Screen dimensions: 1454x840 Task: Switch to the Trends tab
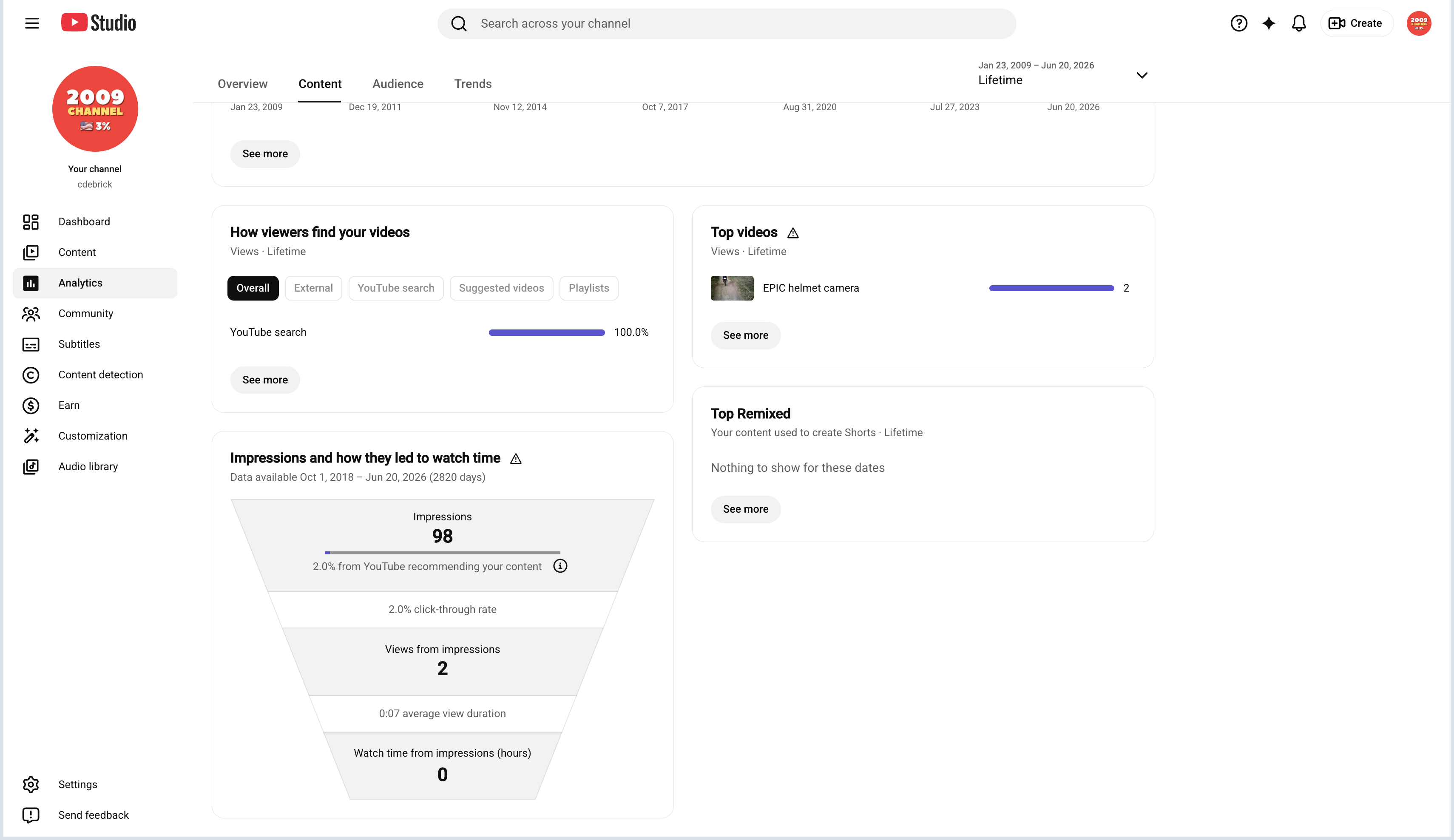pos(473,84)
